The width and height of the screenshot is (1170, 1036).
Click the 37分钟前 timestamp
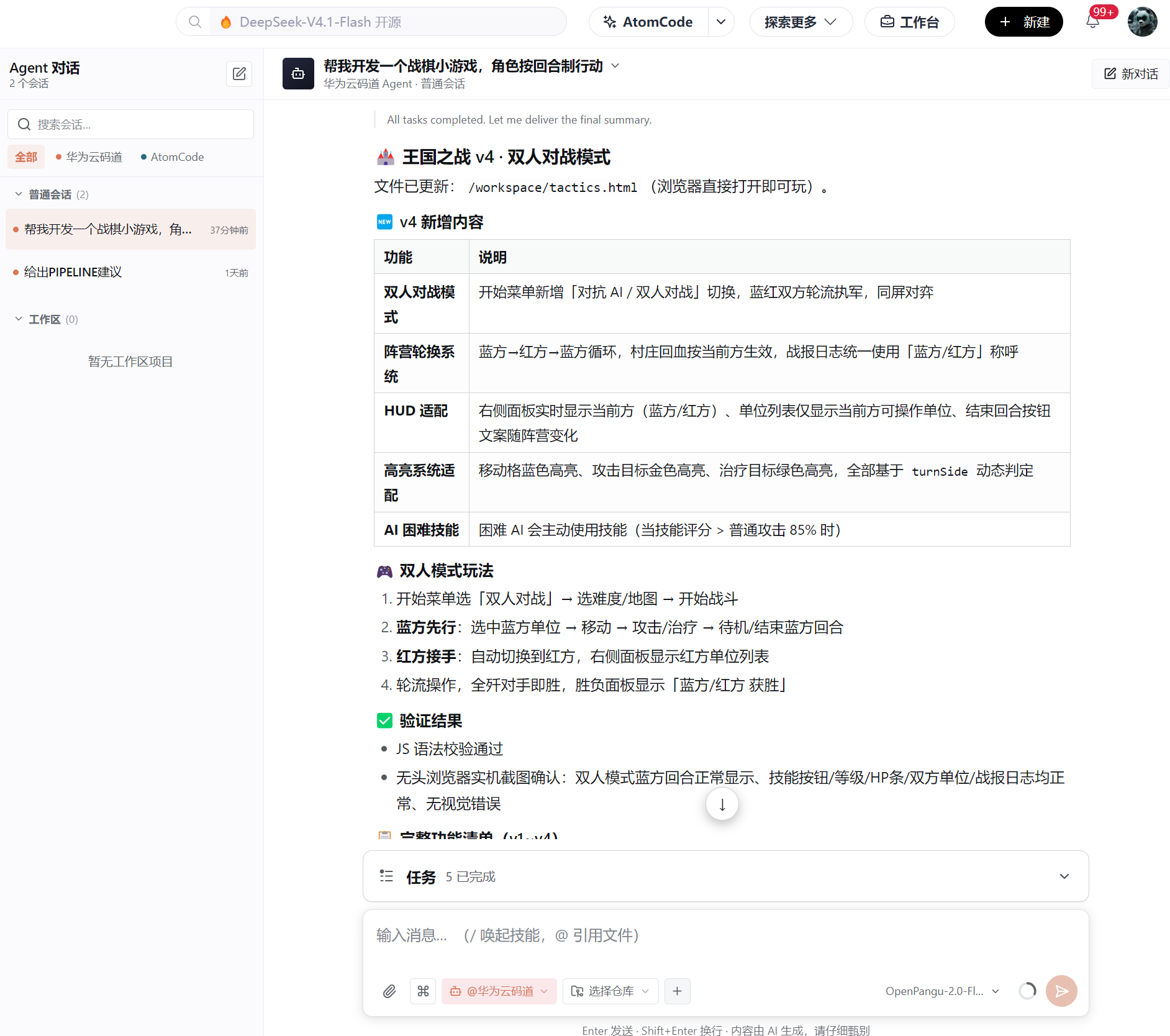point(229,230)
